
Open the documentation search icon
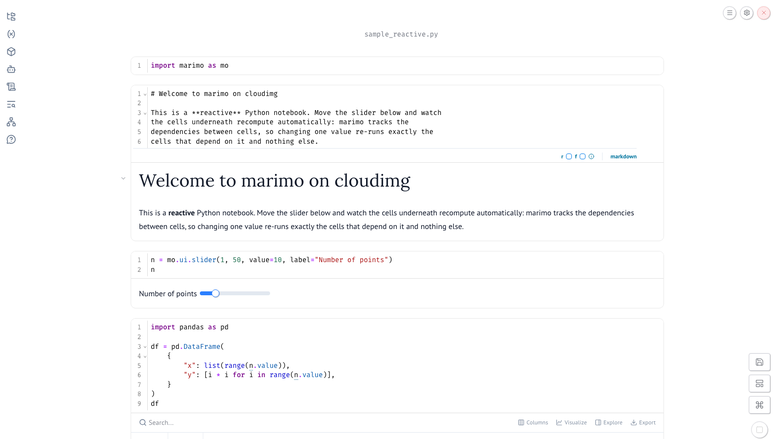click(11, 104)
